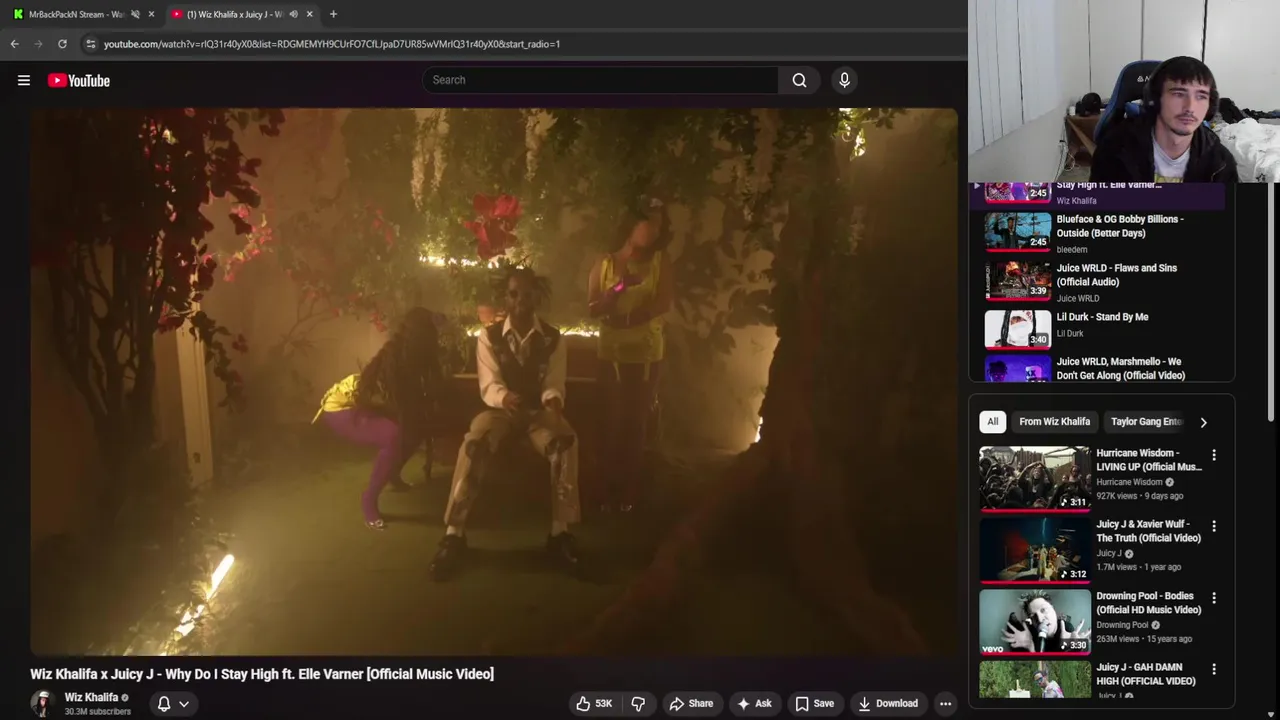Viewport: 1280px width, 720px height.
Task: Click 30.3M subscribers text
Action: pyautogui.click(x=98, y=712)
